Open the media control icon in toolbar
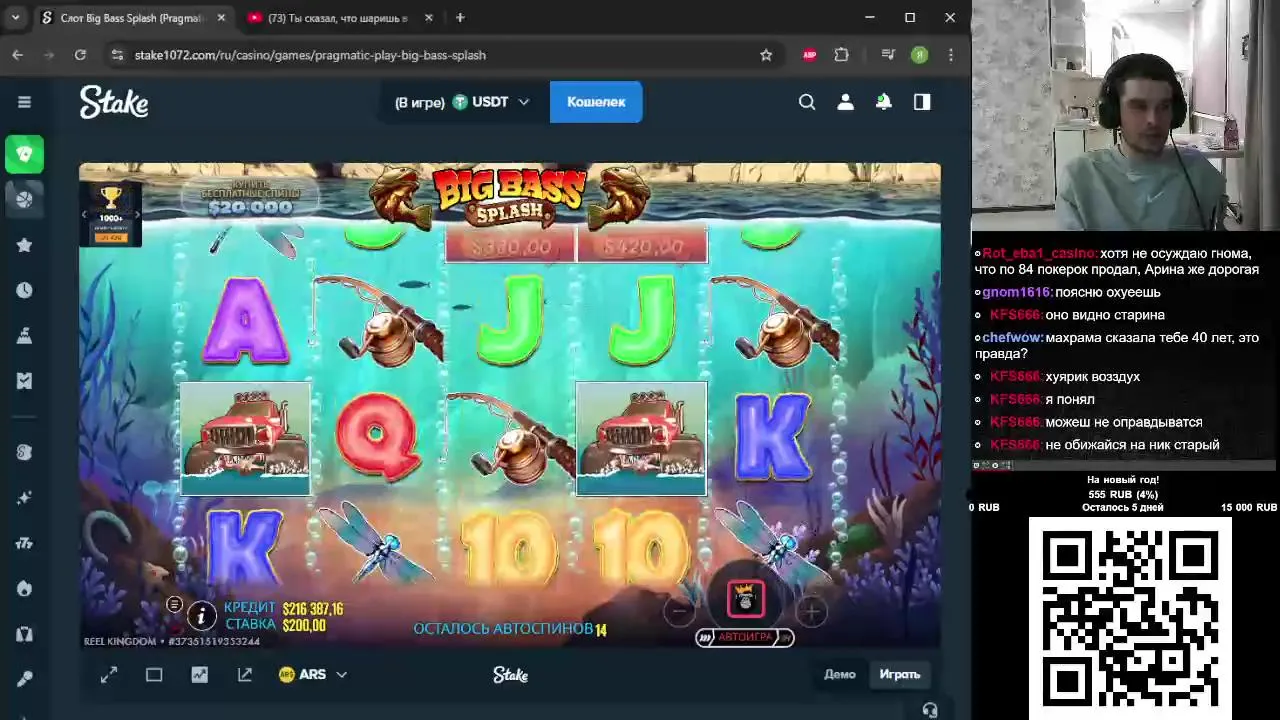This screenshot has width=1280, height=720. tap(887, 55)
